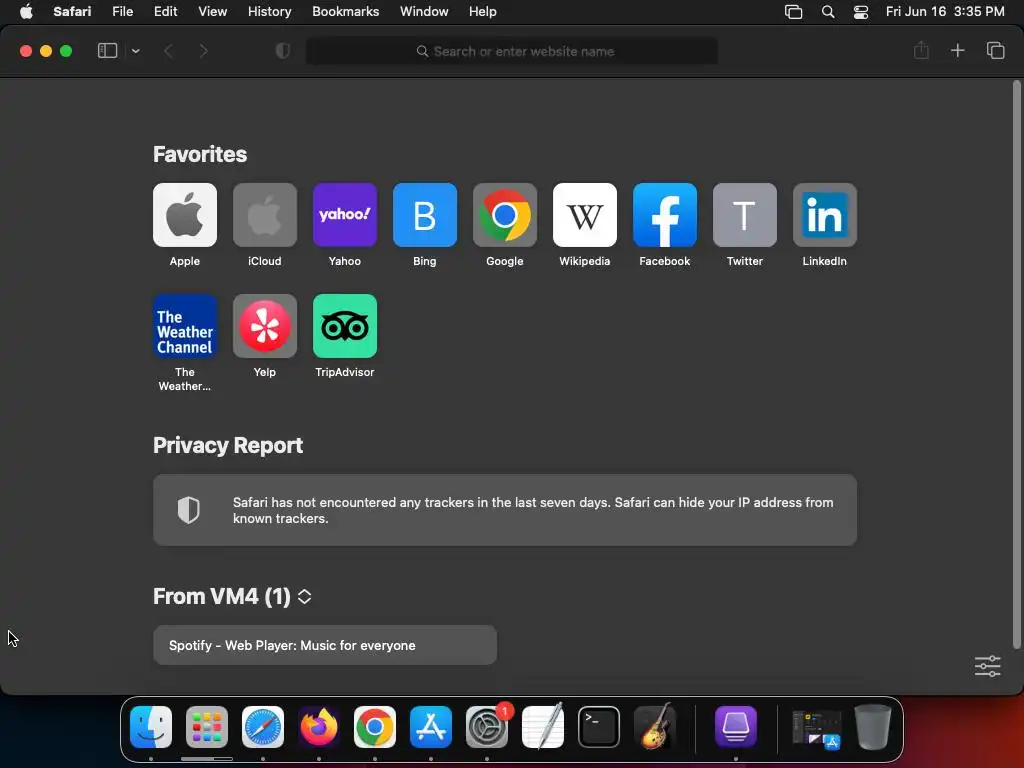Open the Privacy Report shield in toolbar
Image resolution: width=1024 pixels, height=768 pixels.
(x=283, y=51)
